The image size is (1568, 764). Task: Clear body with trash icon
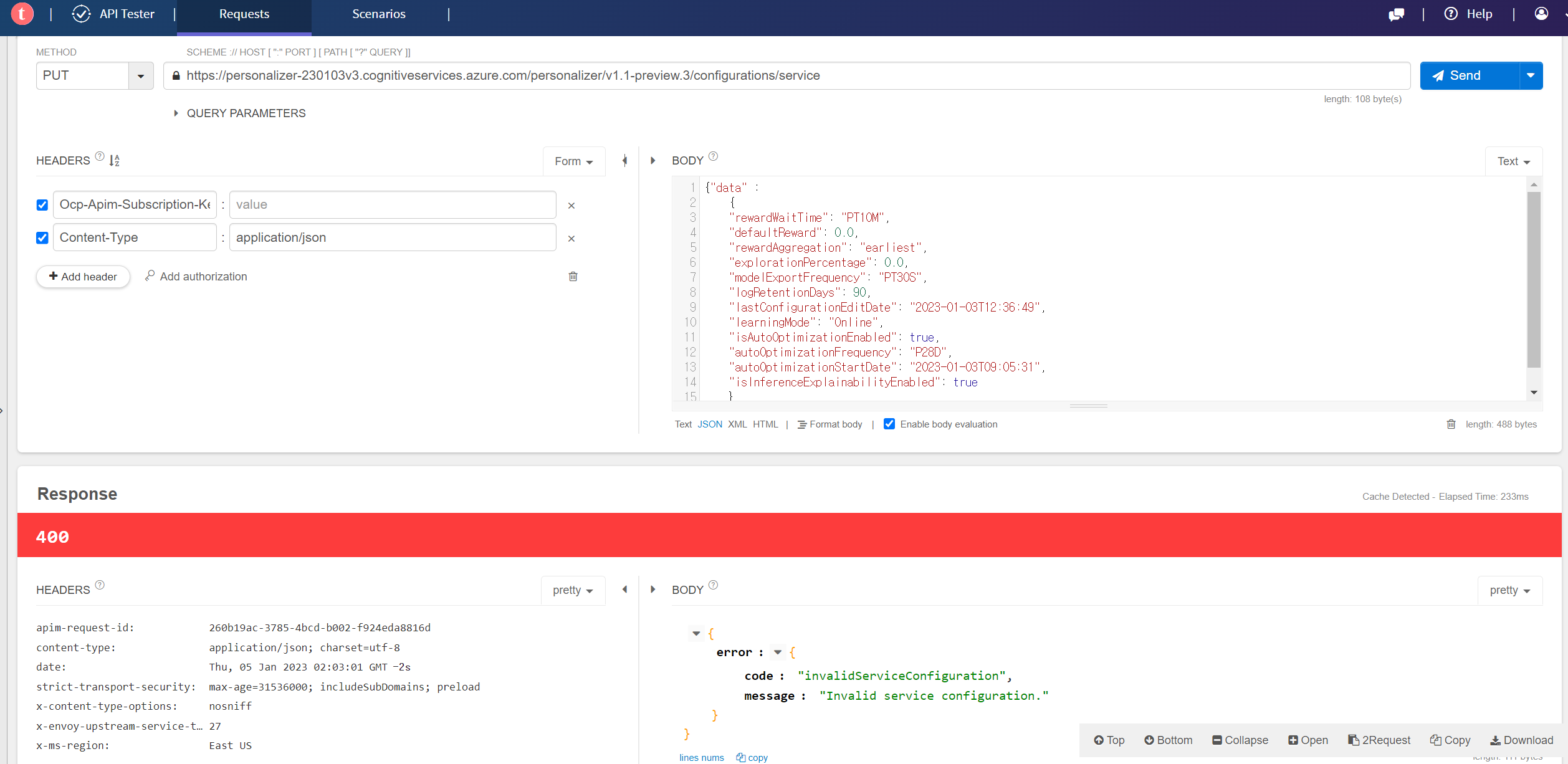click(1451, 424)
